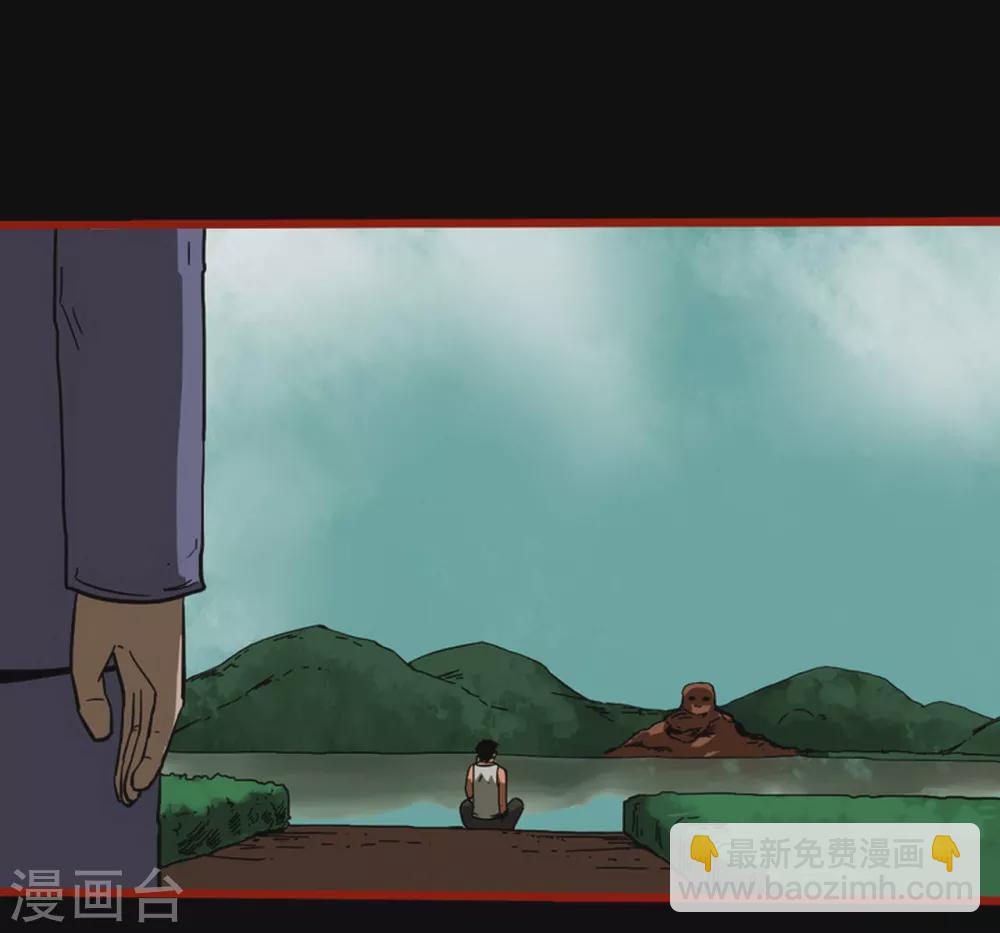This screenshot has width=1000, height=933.
Task: Click the man sitting by the lake
Action: point(489,786)
